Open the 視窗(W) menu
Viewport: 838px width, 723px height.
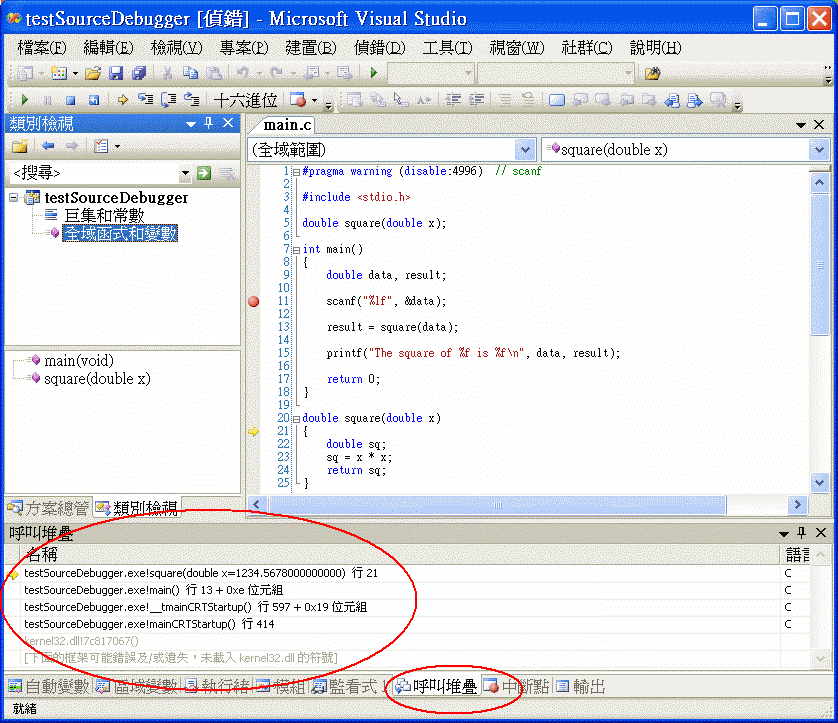pyautogui.click(x=517, y=48)
